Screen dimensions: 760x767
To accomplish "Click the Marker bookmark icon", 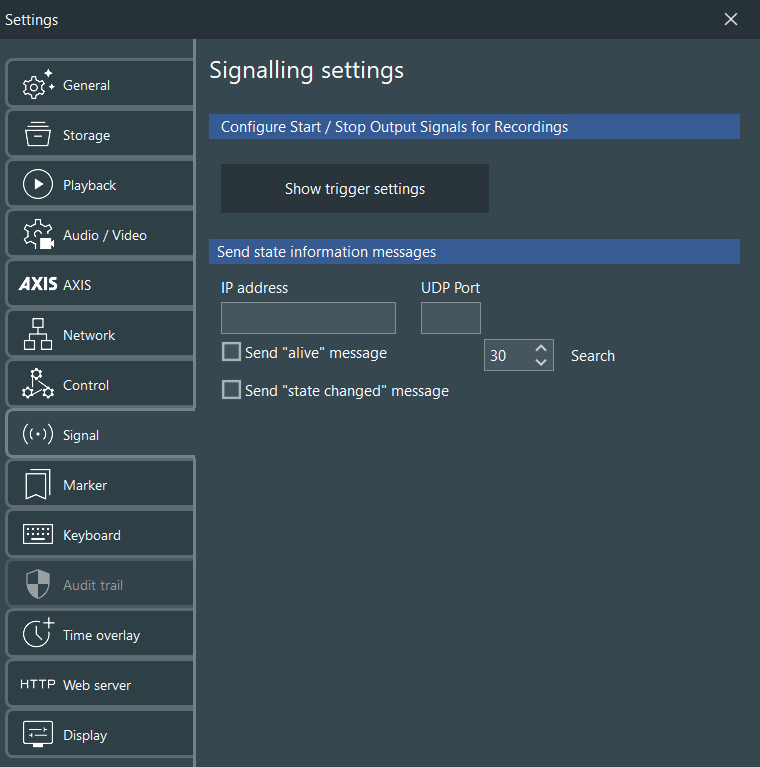I will (x=38, y=484).
